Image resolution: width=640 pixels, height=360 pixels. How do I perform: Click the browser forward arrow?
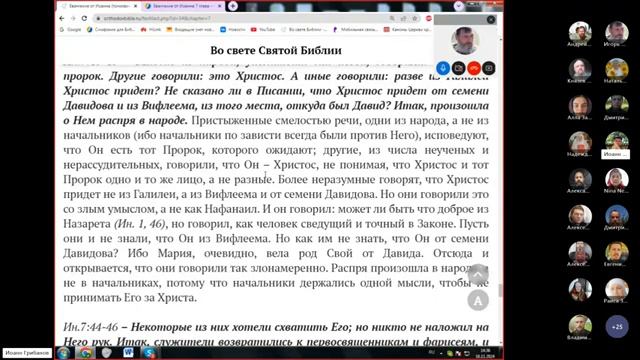tap(73, 18)
